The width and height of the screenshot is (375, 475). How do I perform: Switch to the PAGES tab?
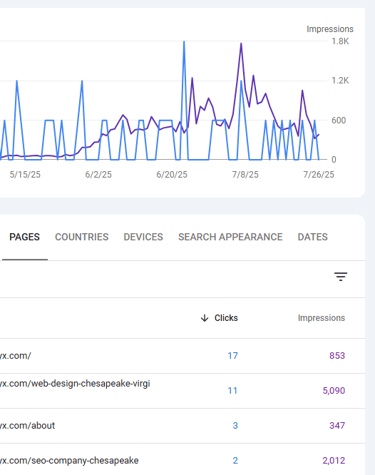[x=25, y=237]
